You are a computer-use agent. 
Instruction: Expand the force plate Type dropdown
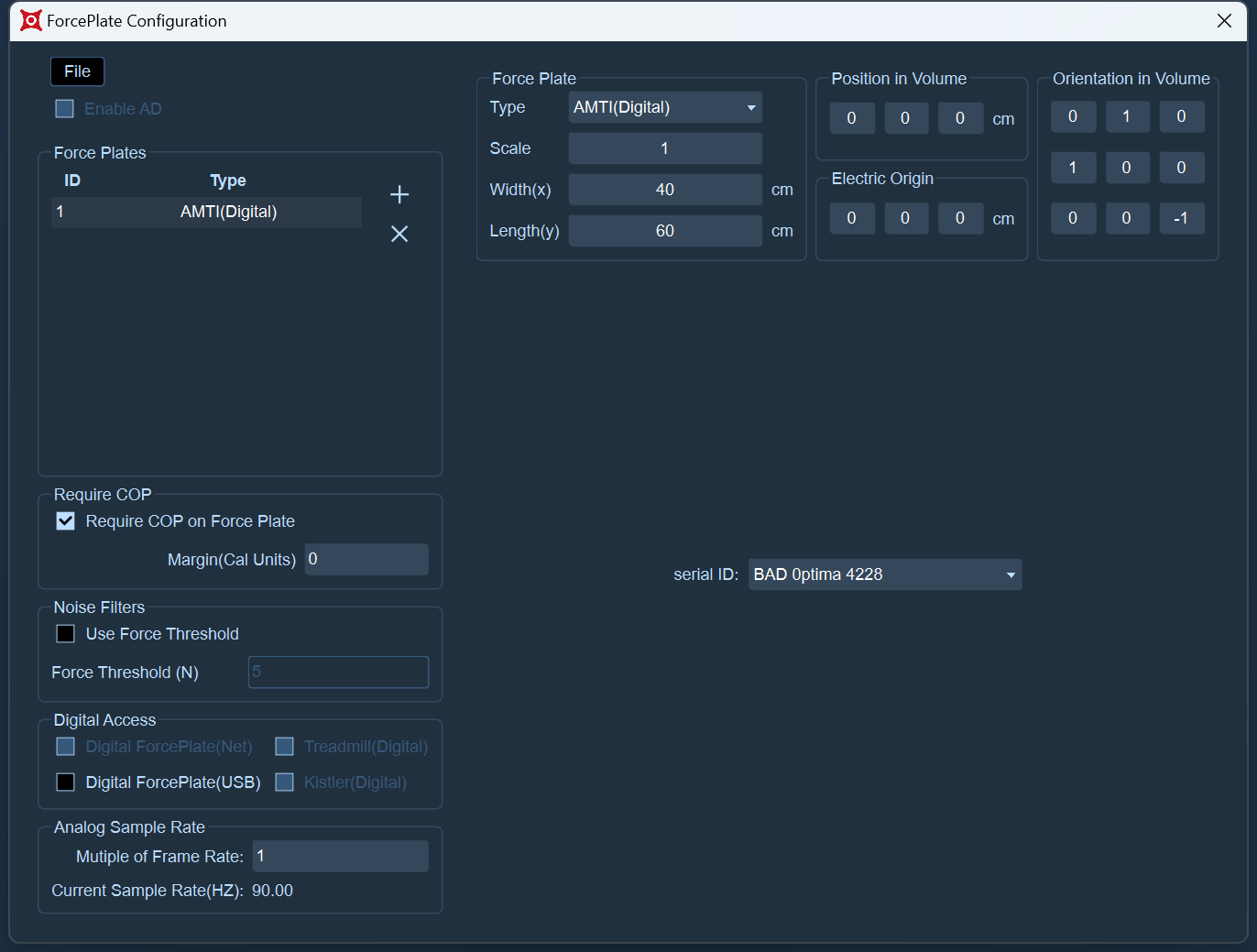[665, 107]
